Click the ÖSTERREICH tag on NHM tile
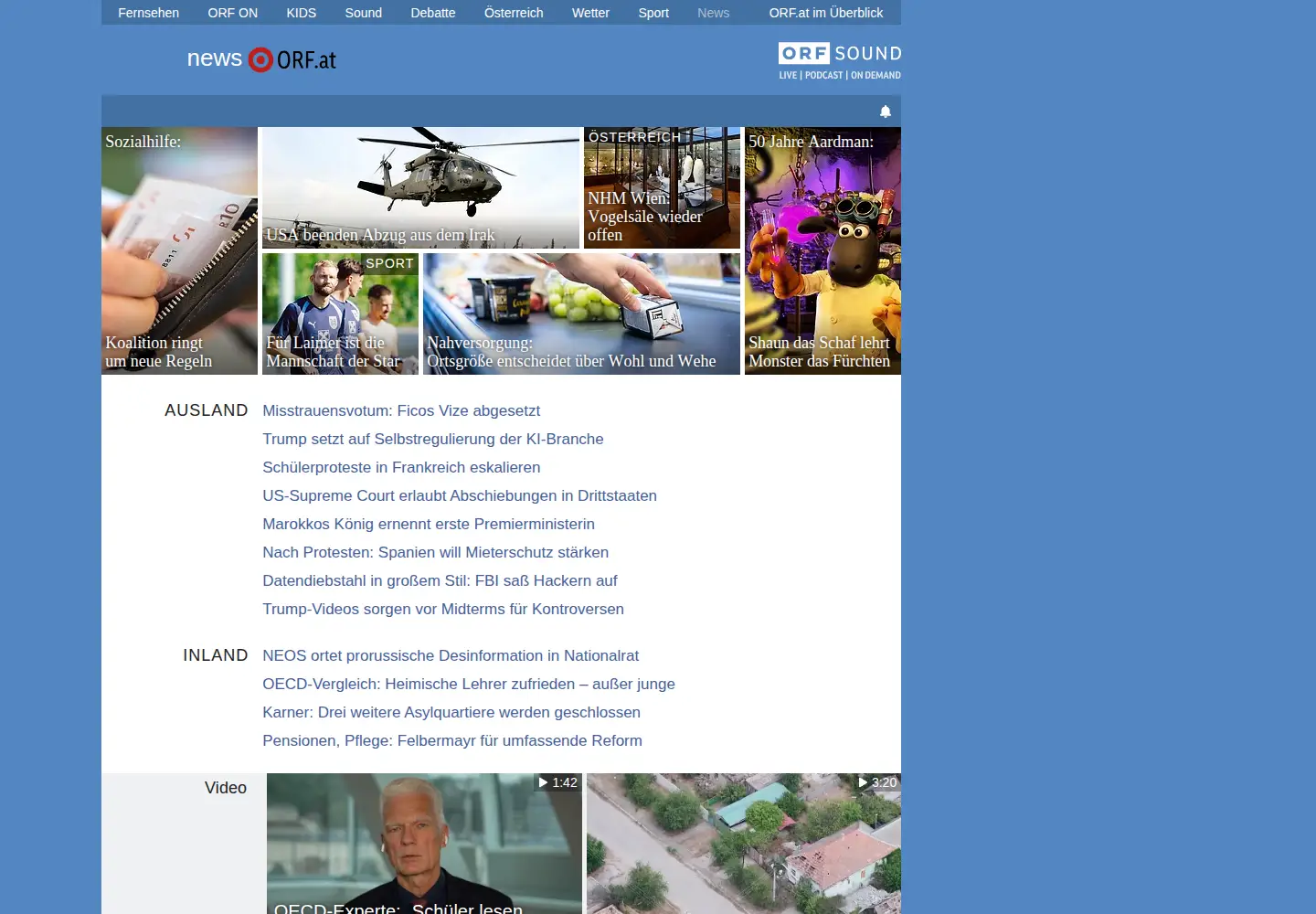The height and width of the screenshot is (914, 1316). 634,137
